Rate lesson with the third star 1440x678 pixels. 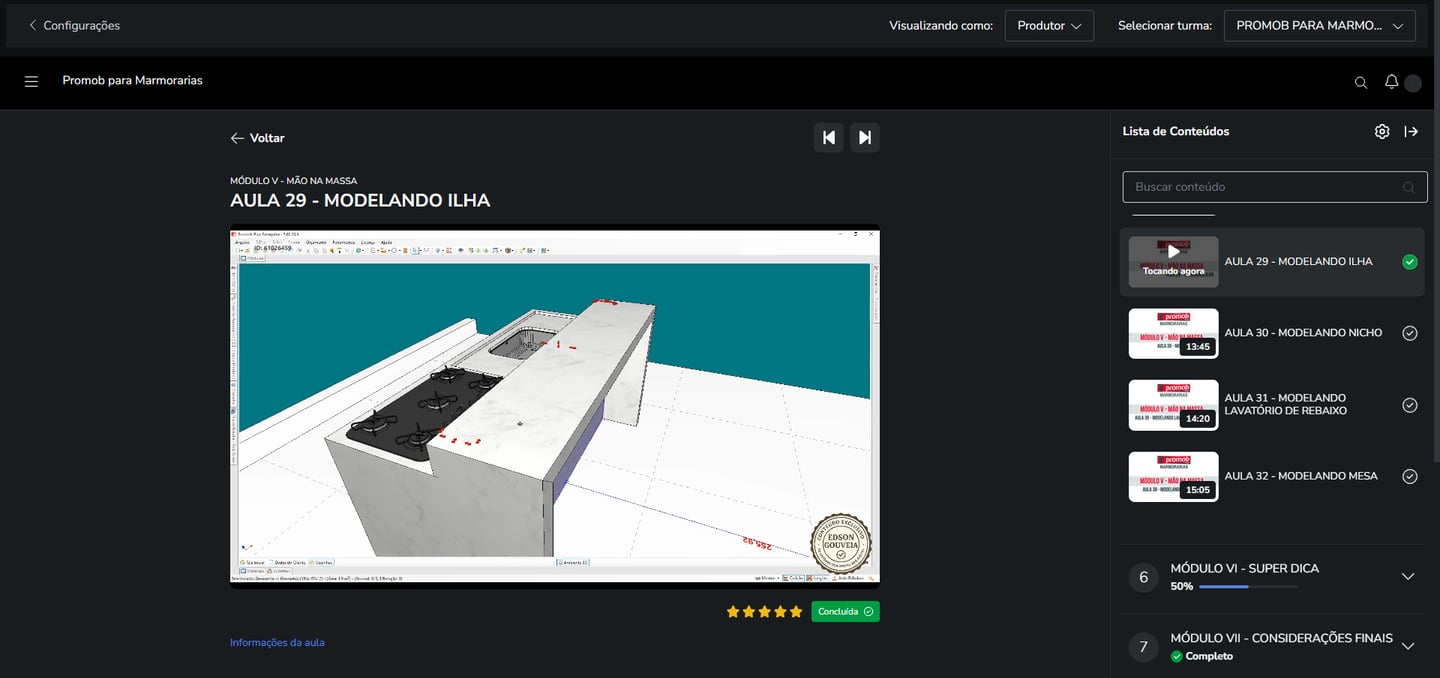click(765, 611)
